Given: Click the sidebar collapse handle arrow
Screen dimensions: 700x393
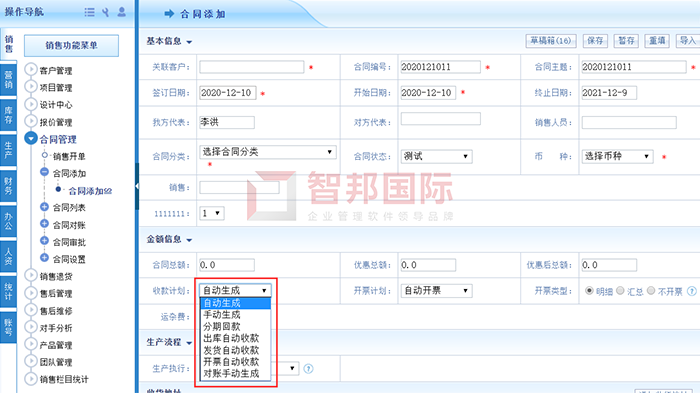Looking at the screenshot, I should click(137, 186).
